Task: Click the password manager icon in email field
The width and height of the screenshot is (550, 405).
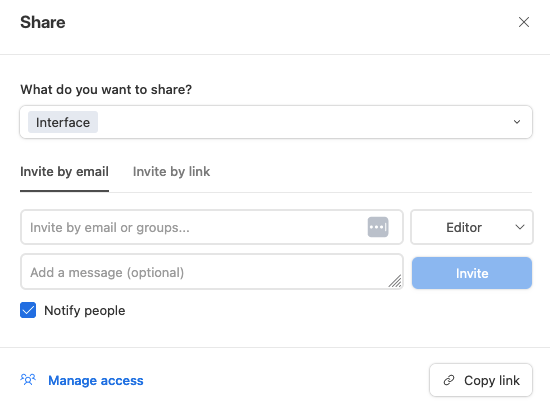Action: click(x=378, y=227)
